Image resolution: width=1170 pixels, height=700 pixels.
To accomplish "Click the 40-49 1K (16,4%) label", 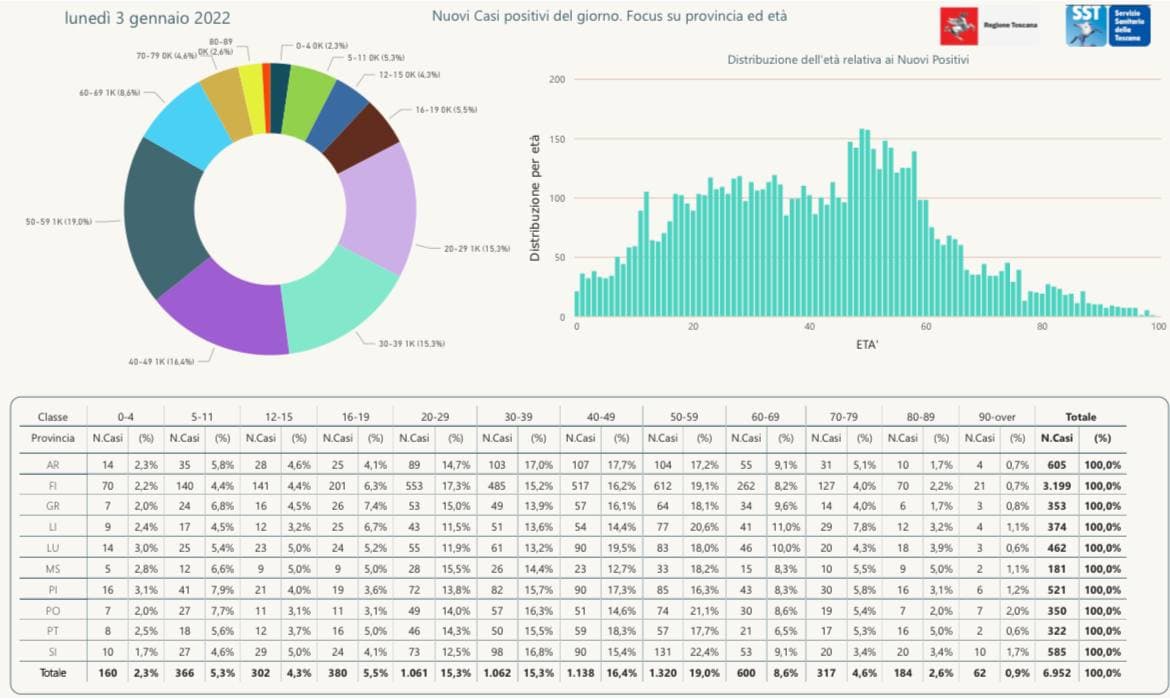I will tap(161, 361).
